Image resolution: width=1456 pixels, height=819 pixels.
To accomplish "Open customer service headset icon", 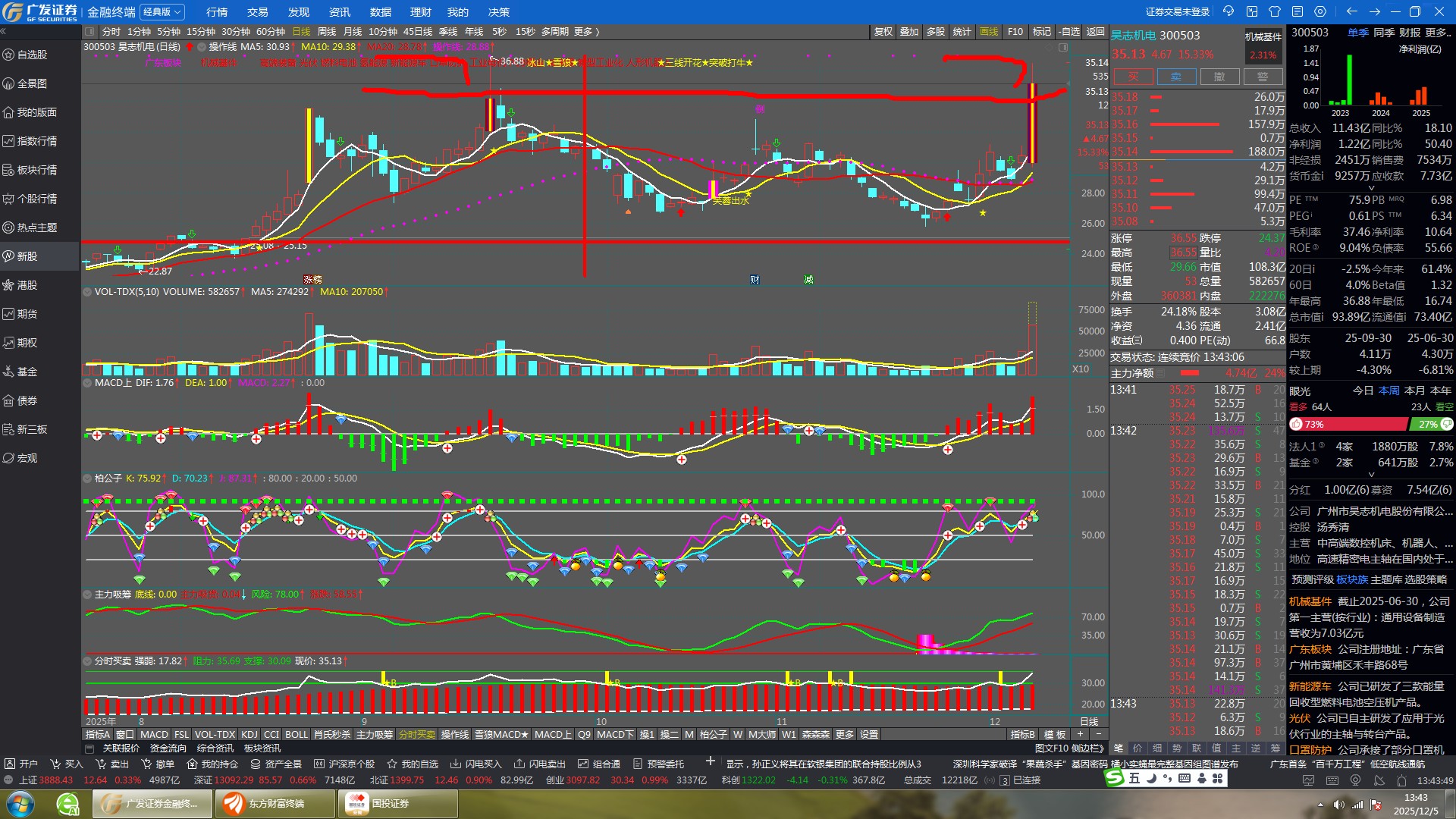I will click(1228, 11).
